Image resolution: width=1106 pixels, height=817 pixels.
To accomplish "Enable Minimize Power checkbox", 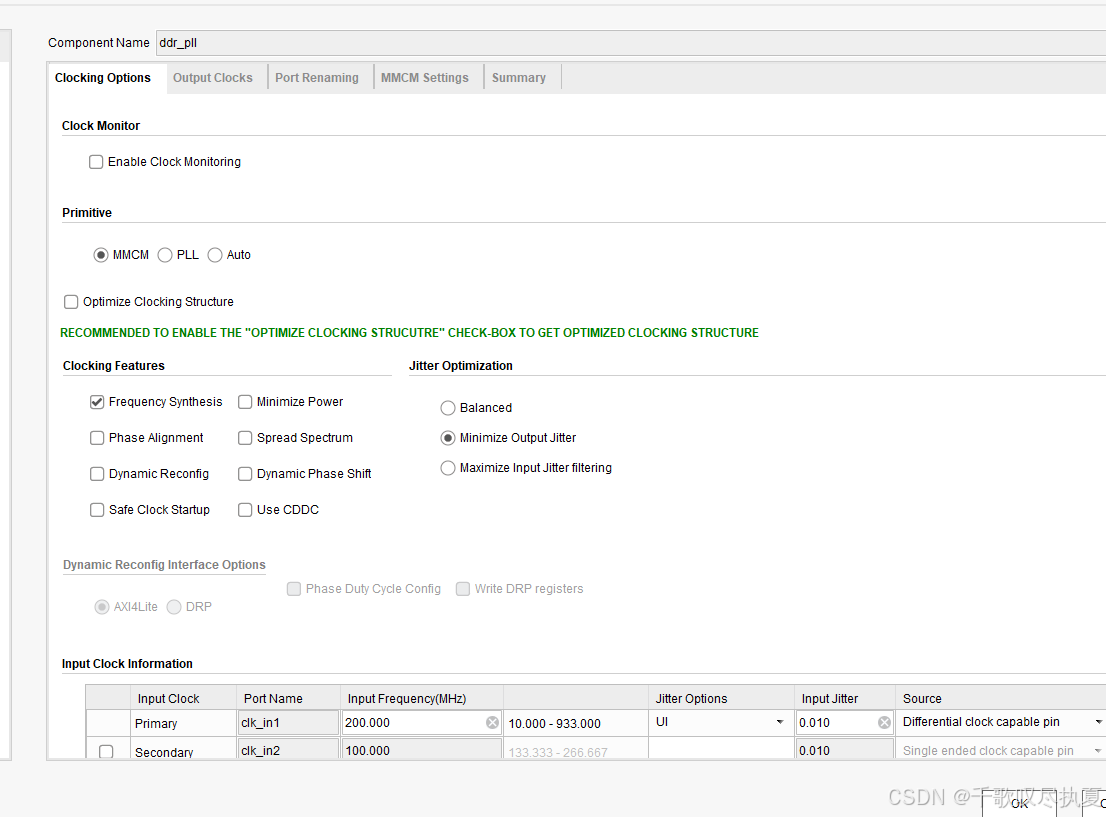I will [245, 402].
